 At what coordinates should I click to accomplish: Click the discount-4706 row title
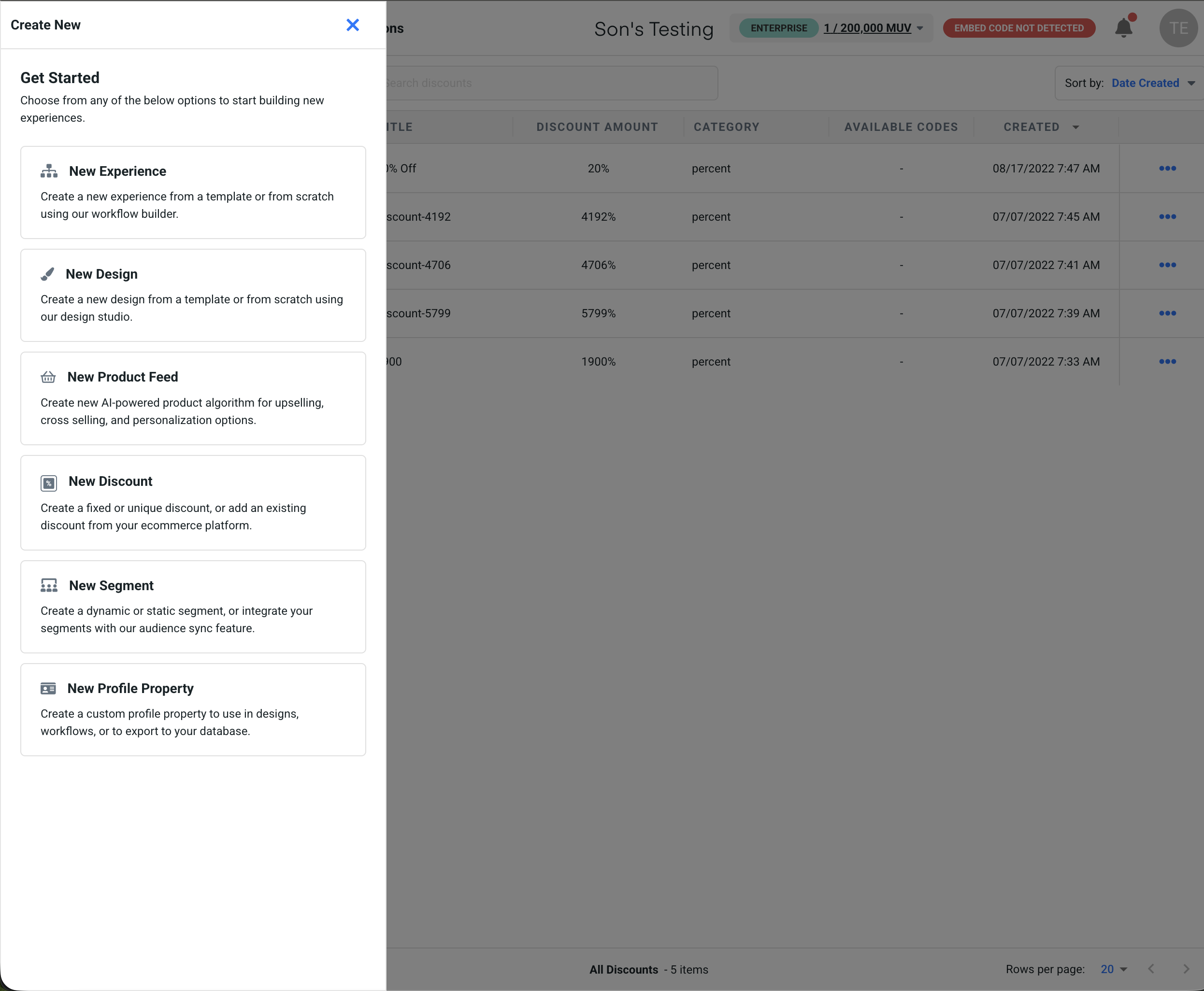point(418,265)
